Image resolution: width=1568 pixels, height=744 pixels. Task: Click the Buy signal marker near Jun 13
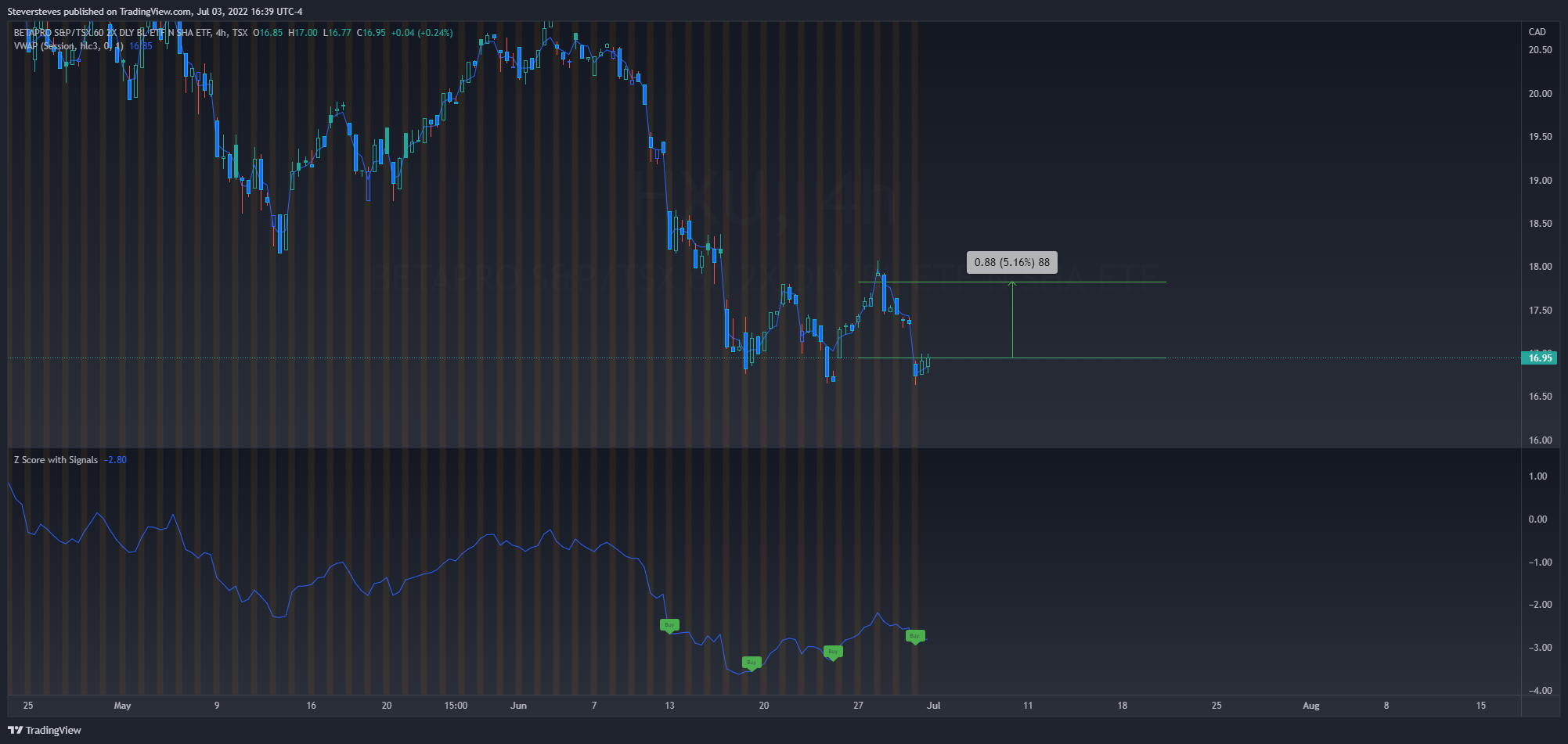coord(669,625)
